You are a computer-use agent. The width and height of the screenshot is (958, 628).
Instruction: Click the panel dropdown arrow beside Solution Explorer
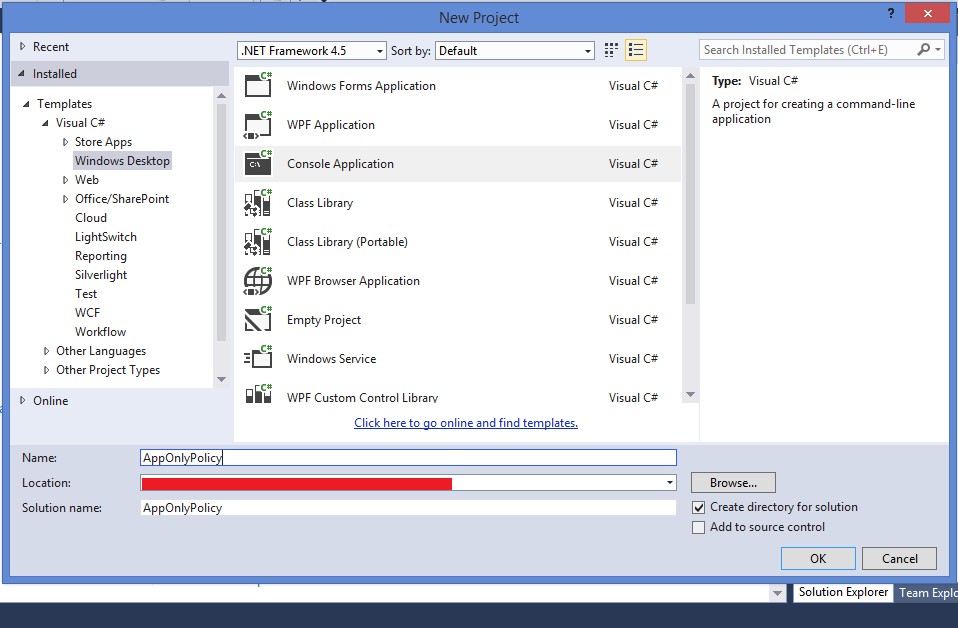coord(777,593)
